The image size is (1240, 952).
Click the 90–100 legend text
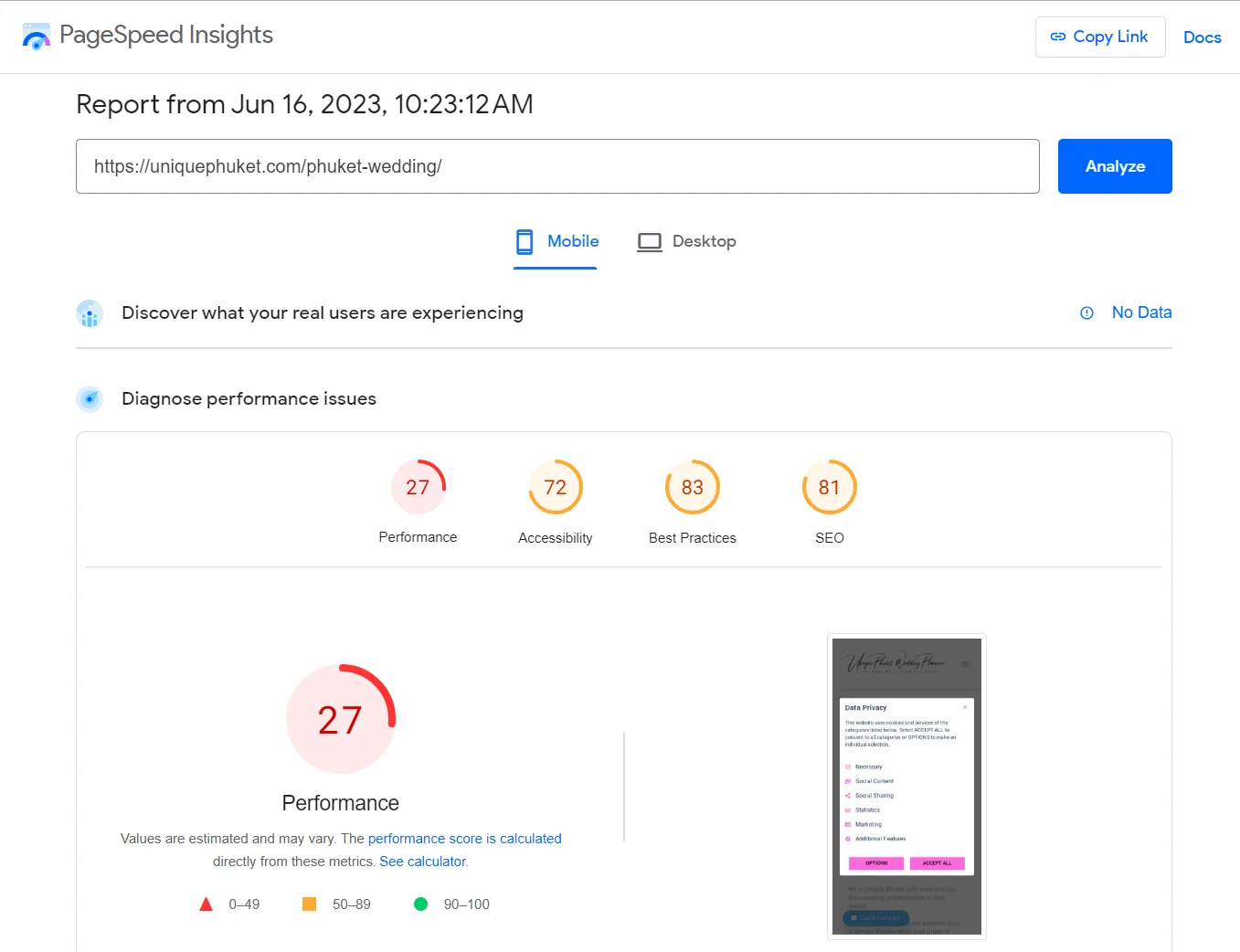click(467, 904)
